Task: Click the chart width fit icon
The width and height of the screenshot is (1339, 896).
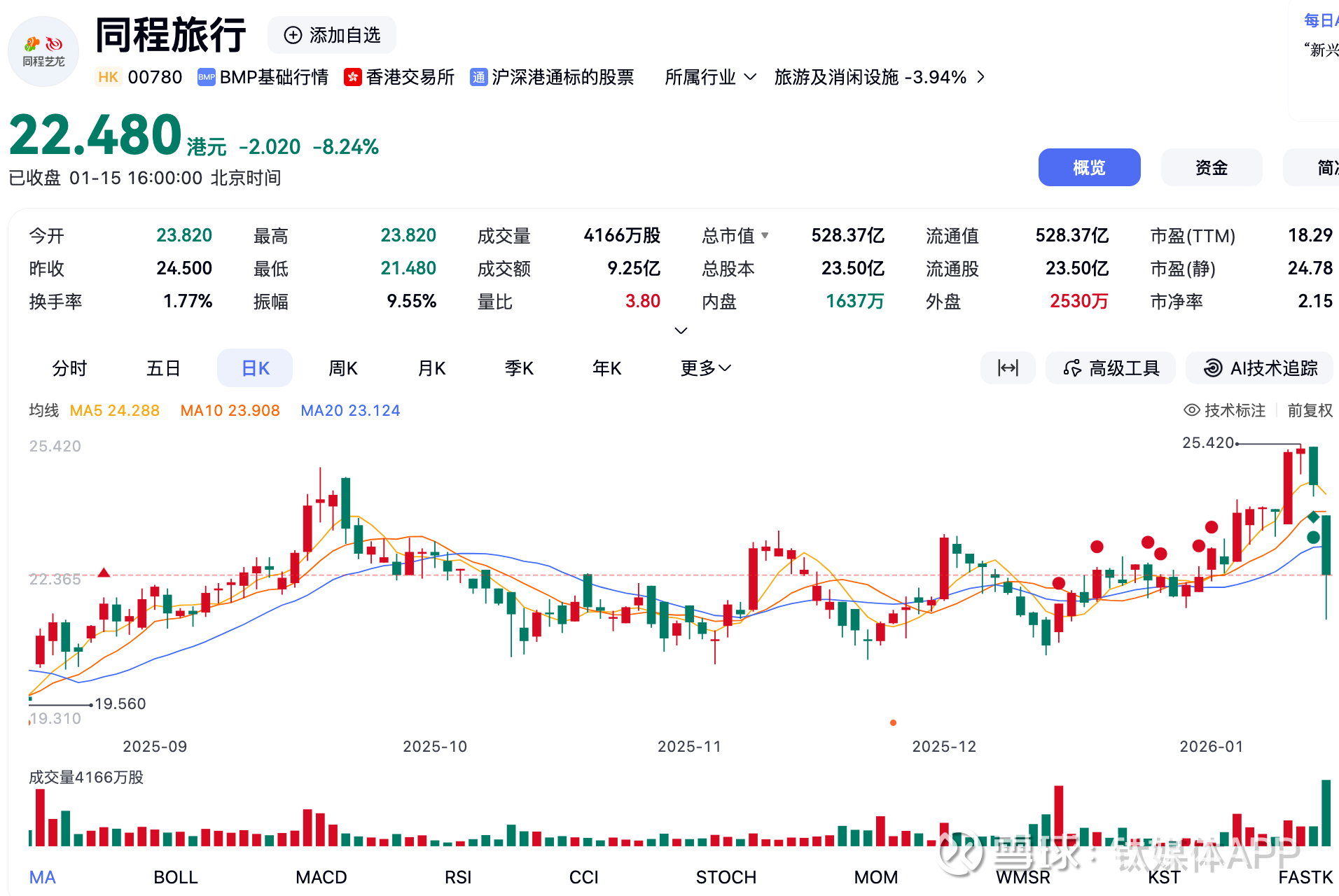Action: (1008, 368)
